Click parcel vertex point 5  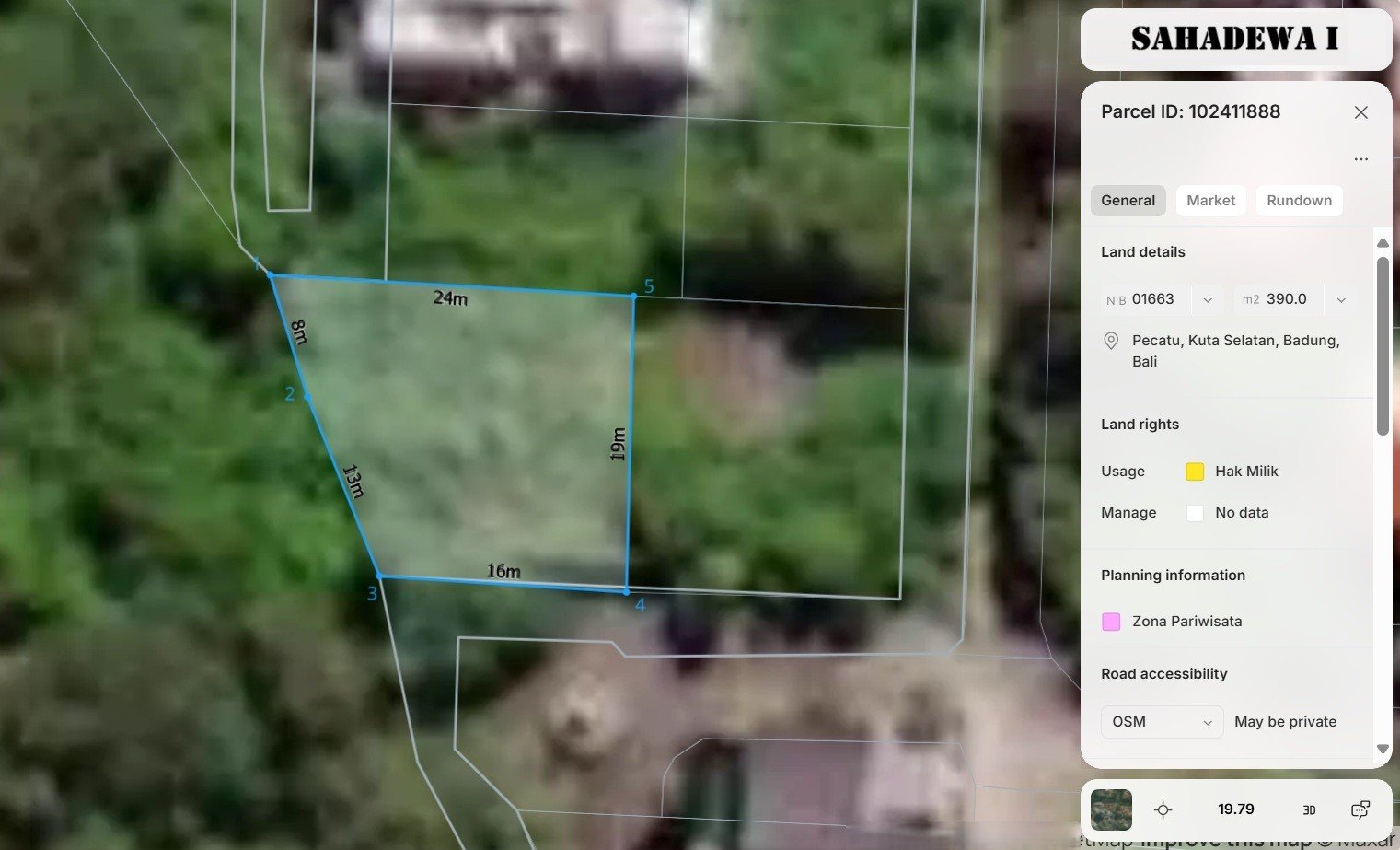[633, 297]
